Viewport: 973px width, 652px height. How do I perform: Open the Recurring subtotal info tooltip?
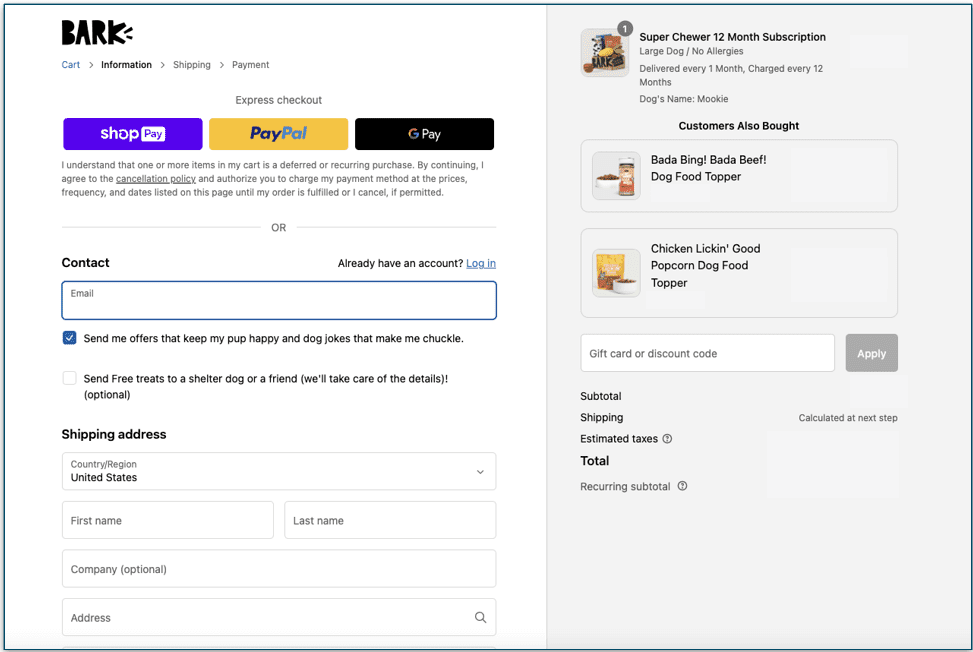point(682,486)
